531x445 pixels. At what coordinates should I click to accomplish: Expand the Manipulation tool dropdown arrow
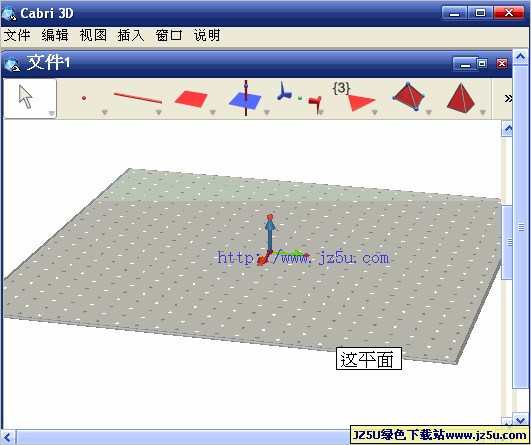coord(51,113)
